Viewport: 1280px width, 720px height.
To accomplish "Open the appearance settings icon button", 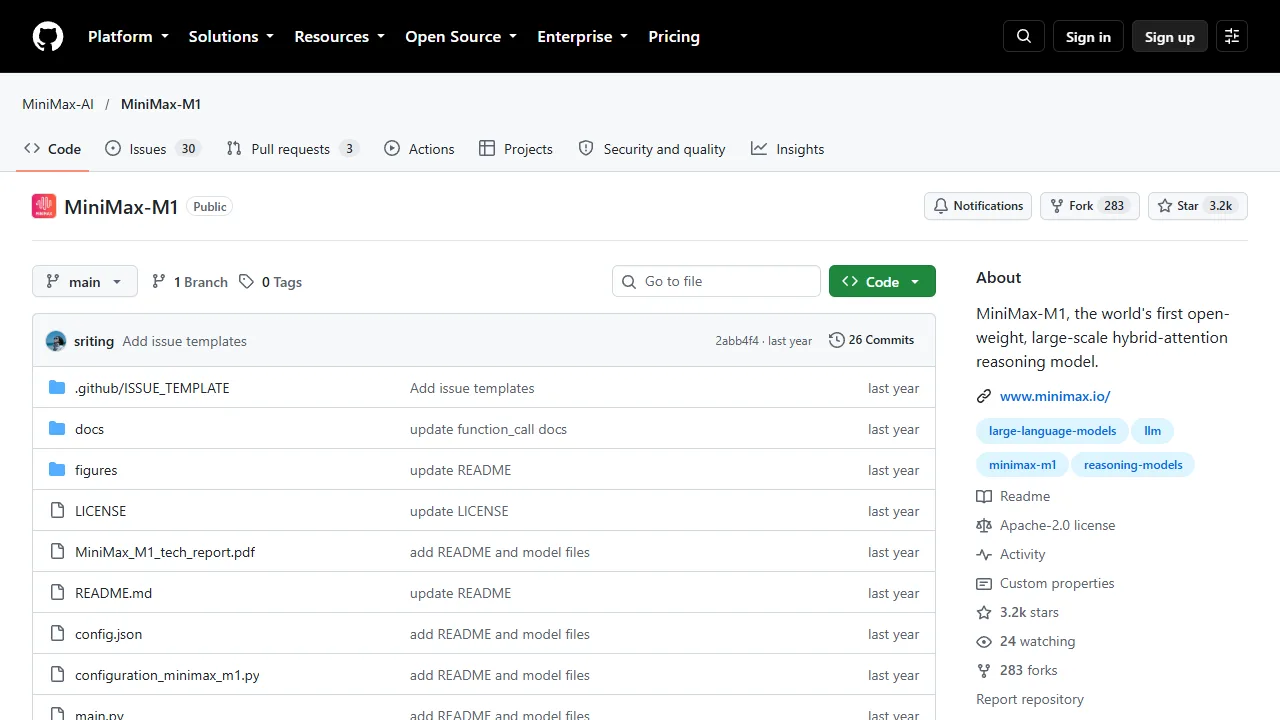I will 1232,37.
